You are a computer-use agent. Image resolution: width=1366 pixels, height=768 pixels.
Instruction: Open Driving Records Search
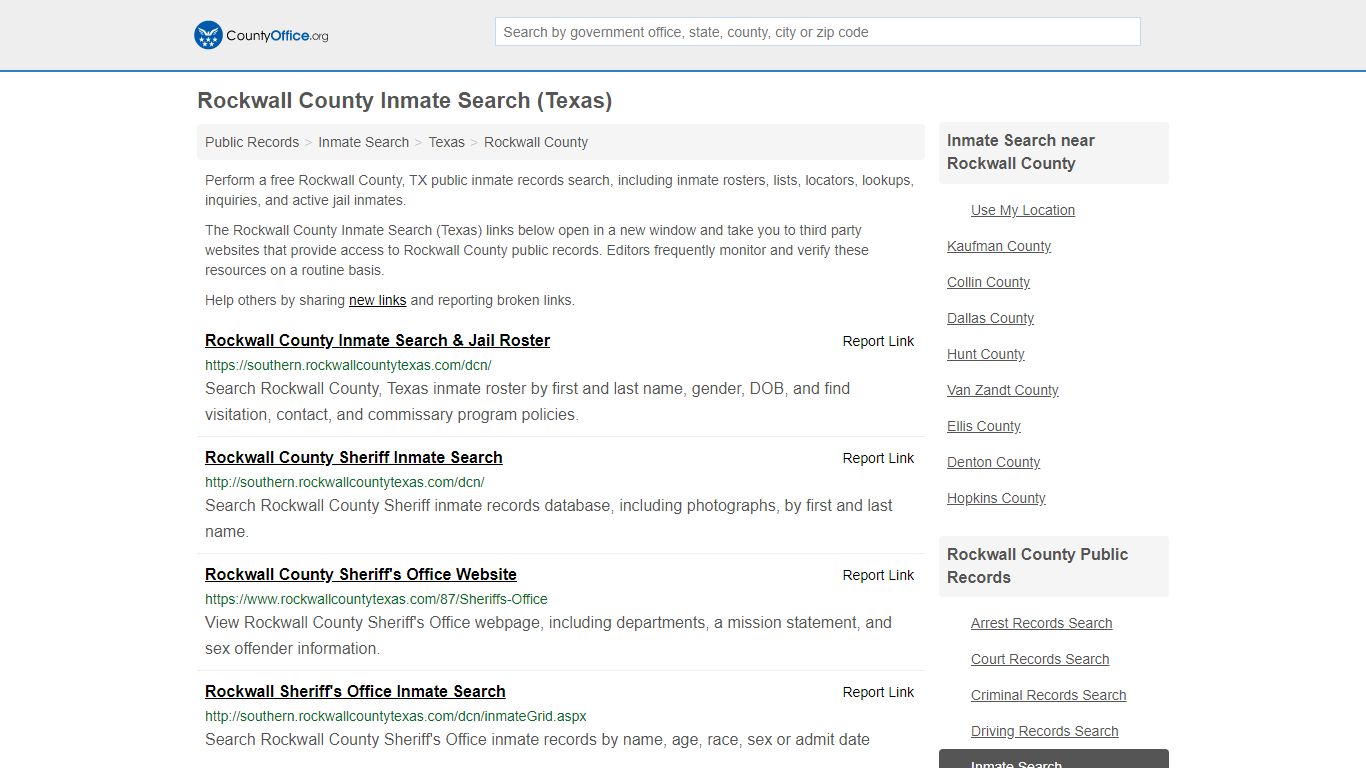click(x=1045, y=731)
